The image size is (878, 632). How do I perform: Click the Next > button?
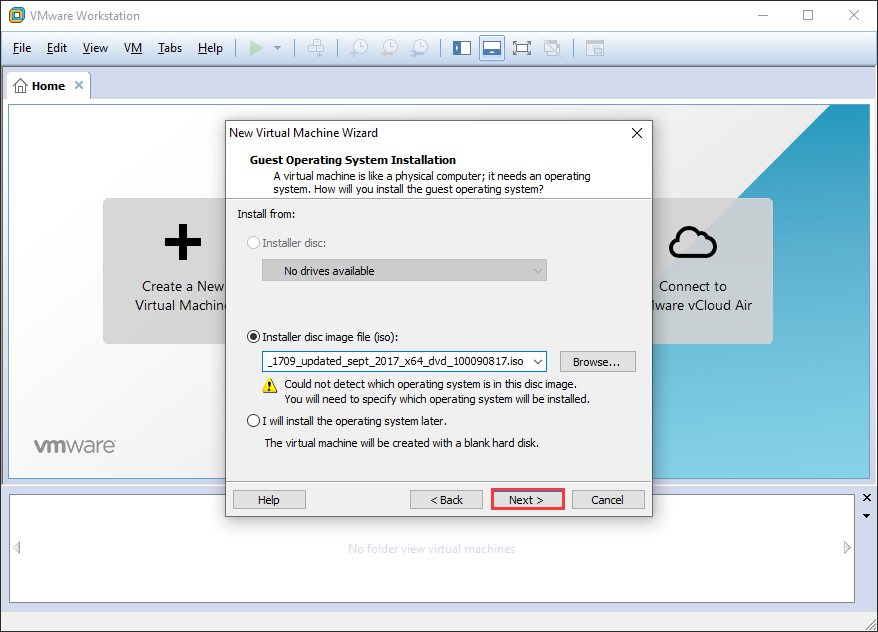pos(527,499)
